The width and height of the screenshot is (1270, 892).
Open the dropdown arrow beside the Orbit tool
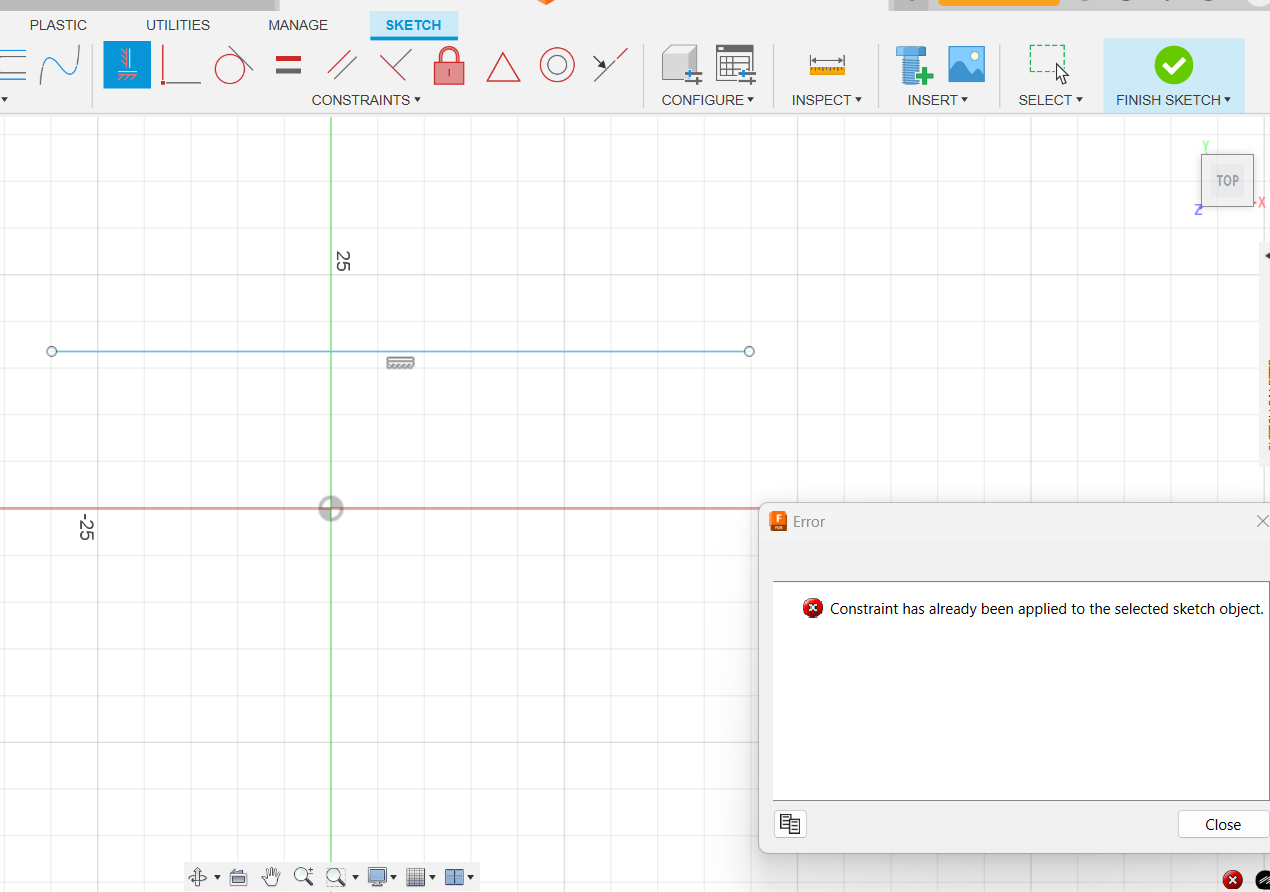point(216,878)
